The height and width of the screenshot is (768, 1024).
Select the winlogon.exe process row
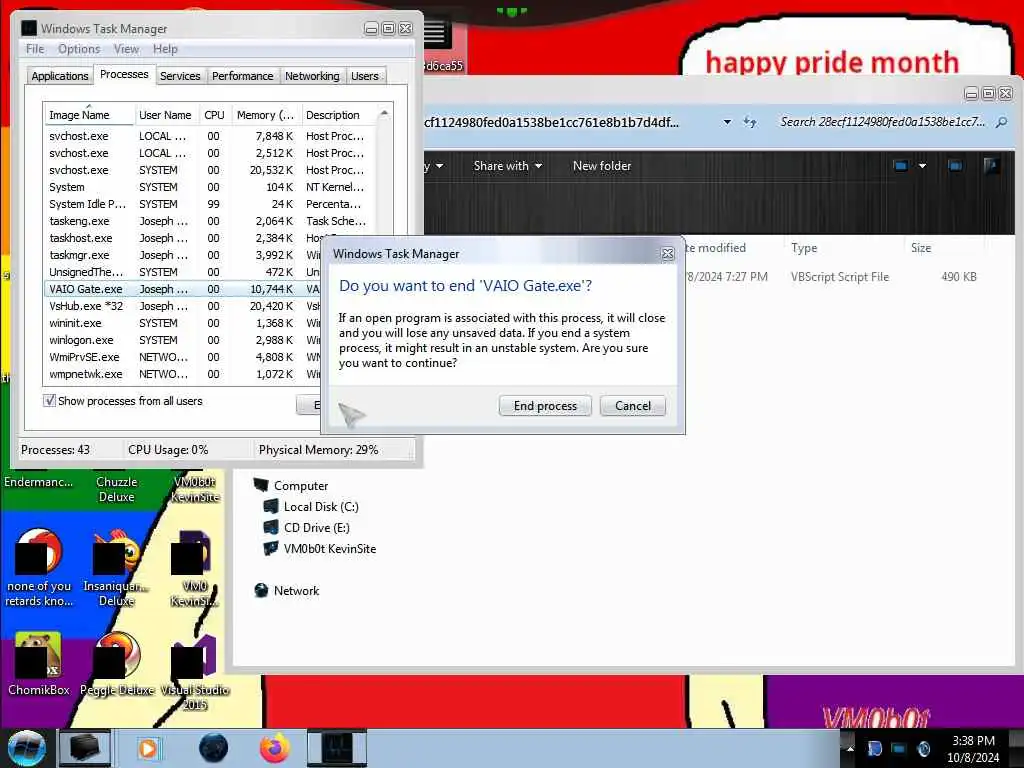(x=184, y=340)
